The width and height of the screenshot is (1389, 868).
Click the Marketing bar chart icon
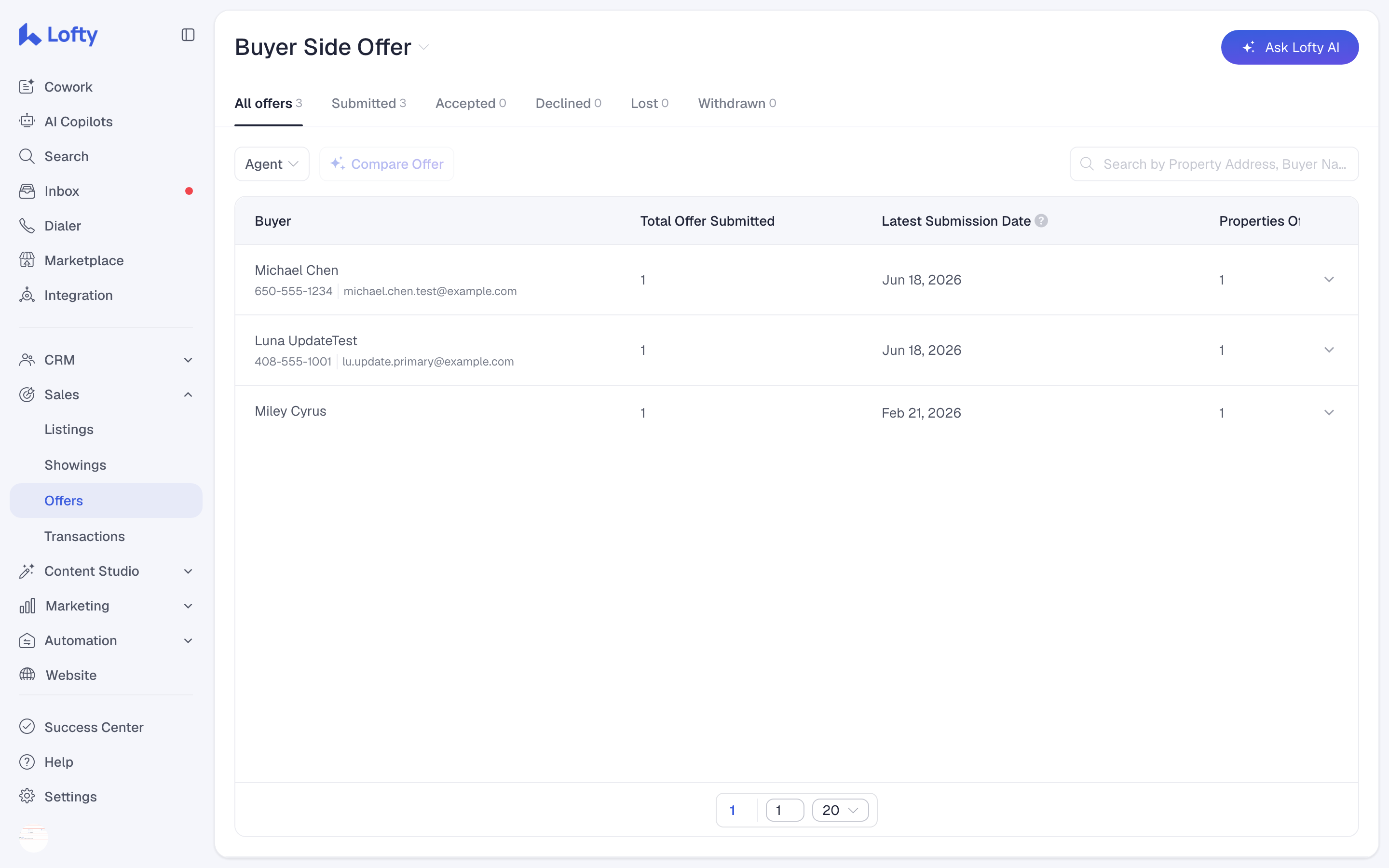point(27,606)
